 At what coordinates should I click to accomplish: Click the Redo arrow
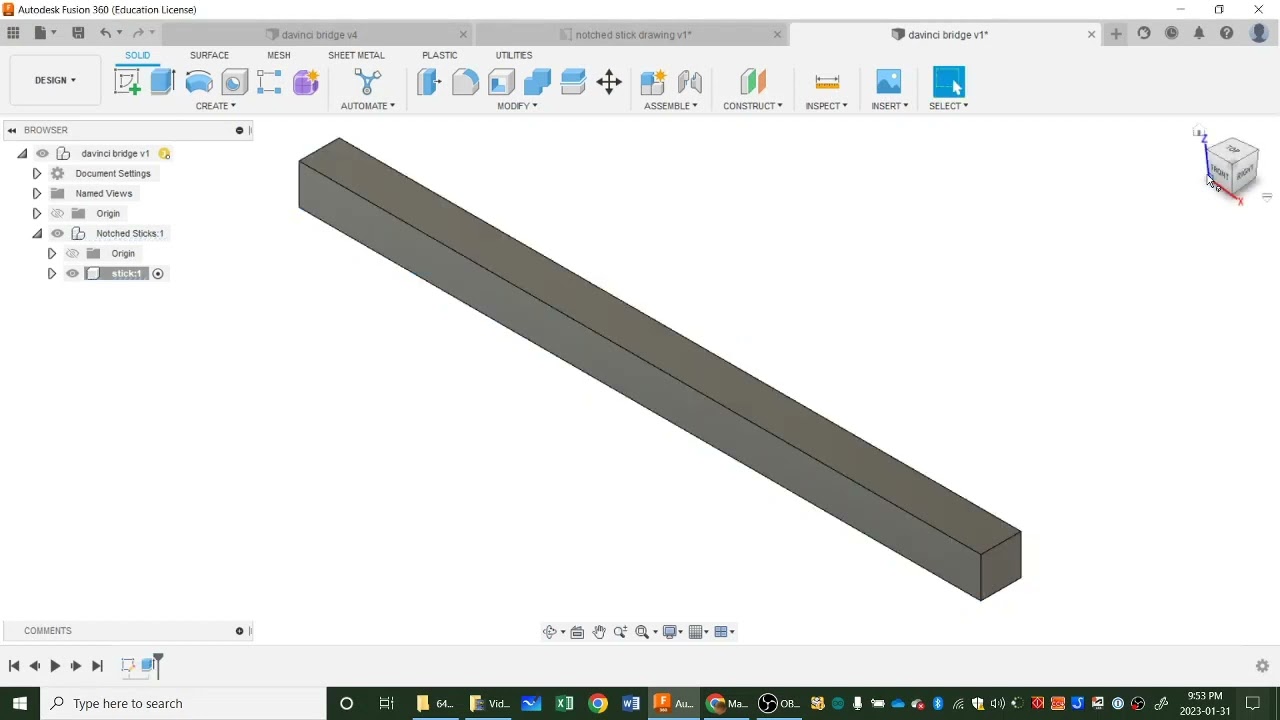pyautogui.click(x=138, y=33)
